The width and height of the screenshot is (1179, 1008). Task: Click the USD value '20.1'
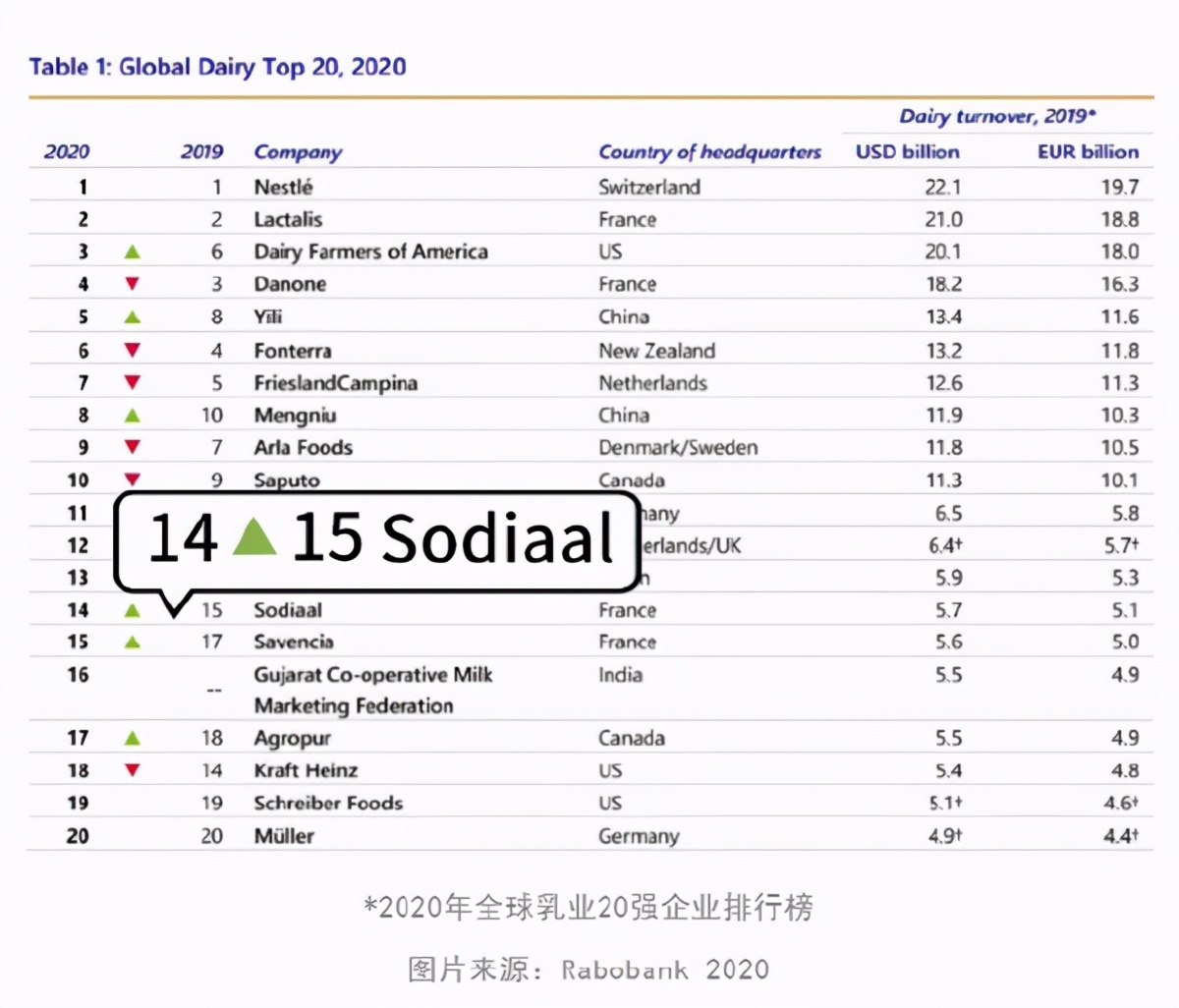pyautogui.click(x=943, y=252)
